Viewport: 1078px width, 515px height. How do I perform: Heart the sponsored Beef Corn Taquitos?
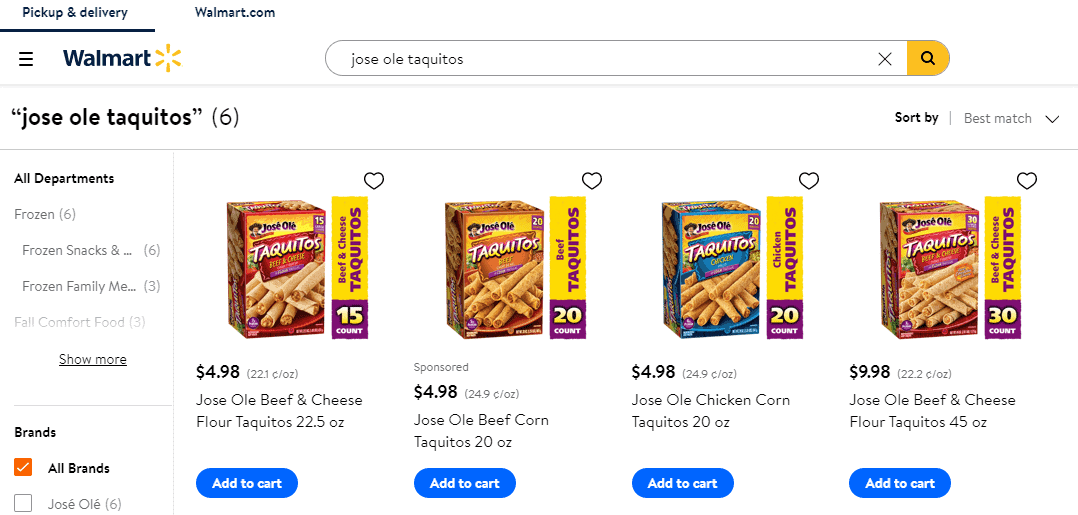coord(592,181)
